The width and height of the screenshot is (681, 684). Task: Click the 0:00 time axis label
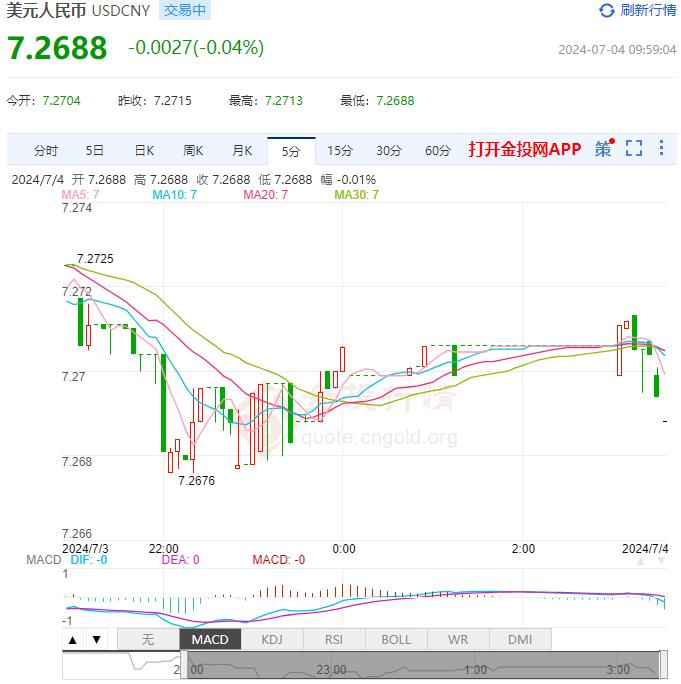click(x=344, y=549)
